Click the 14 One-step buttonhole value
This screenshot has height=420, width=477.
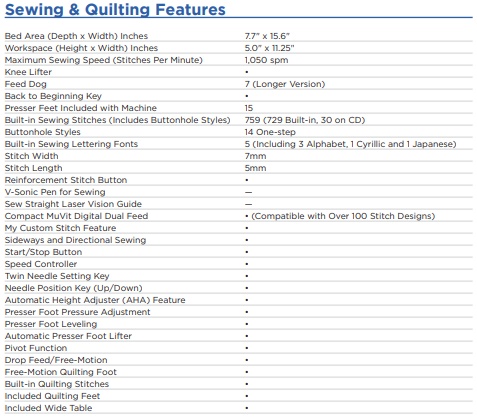[x=270, y=132]
